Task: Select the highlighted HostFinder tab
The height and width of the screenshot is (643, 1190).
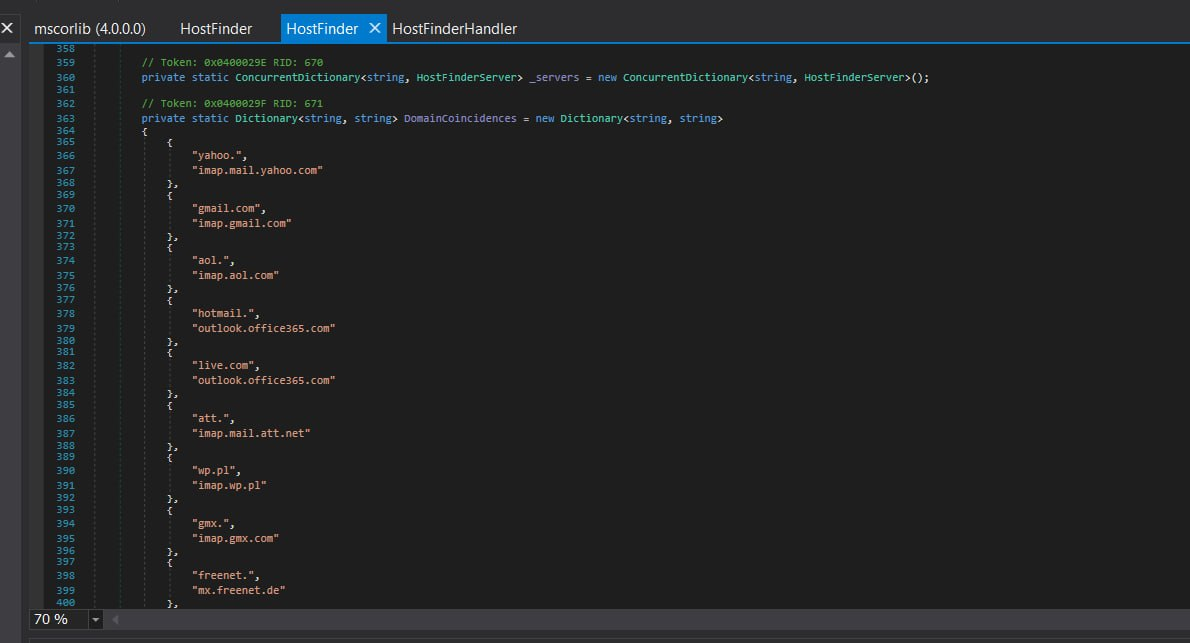Action: tap(322, 29)
